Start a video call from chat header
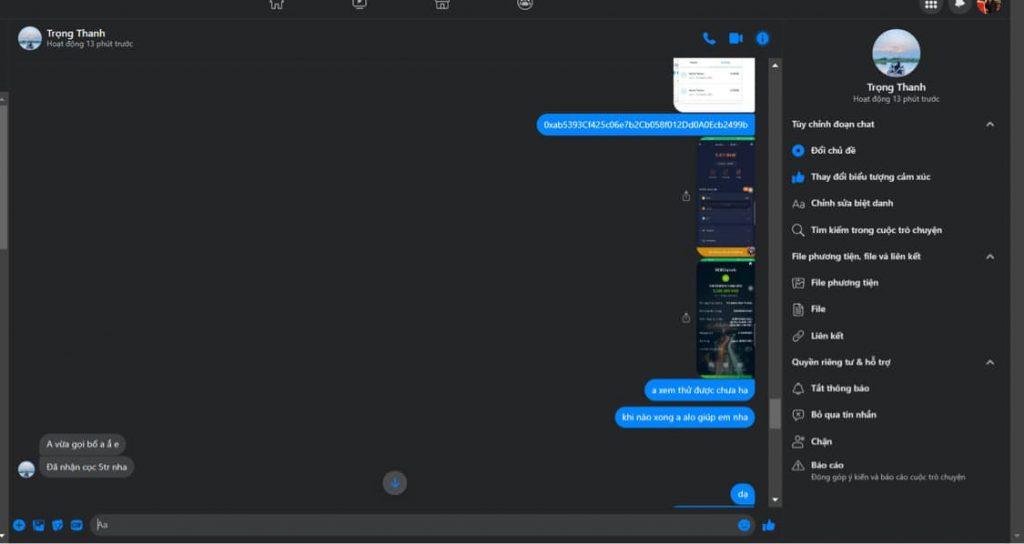 click(736, 39)
